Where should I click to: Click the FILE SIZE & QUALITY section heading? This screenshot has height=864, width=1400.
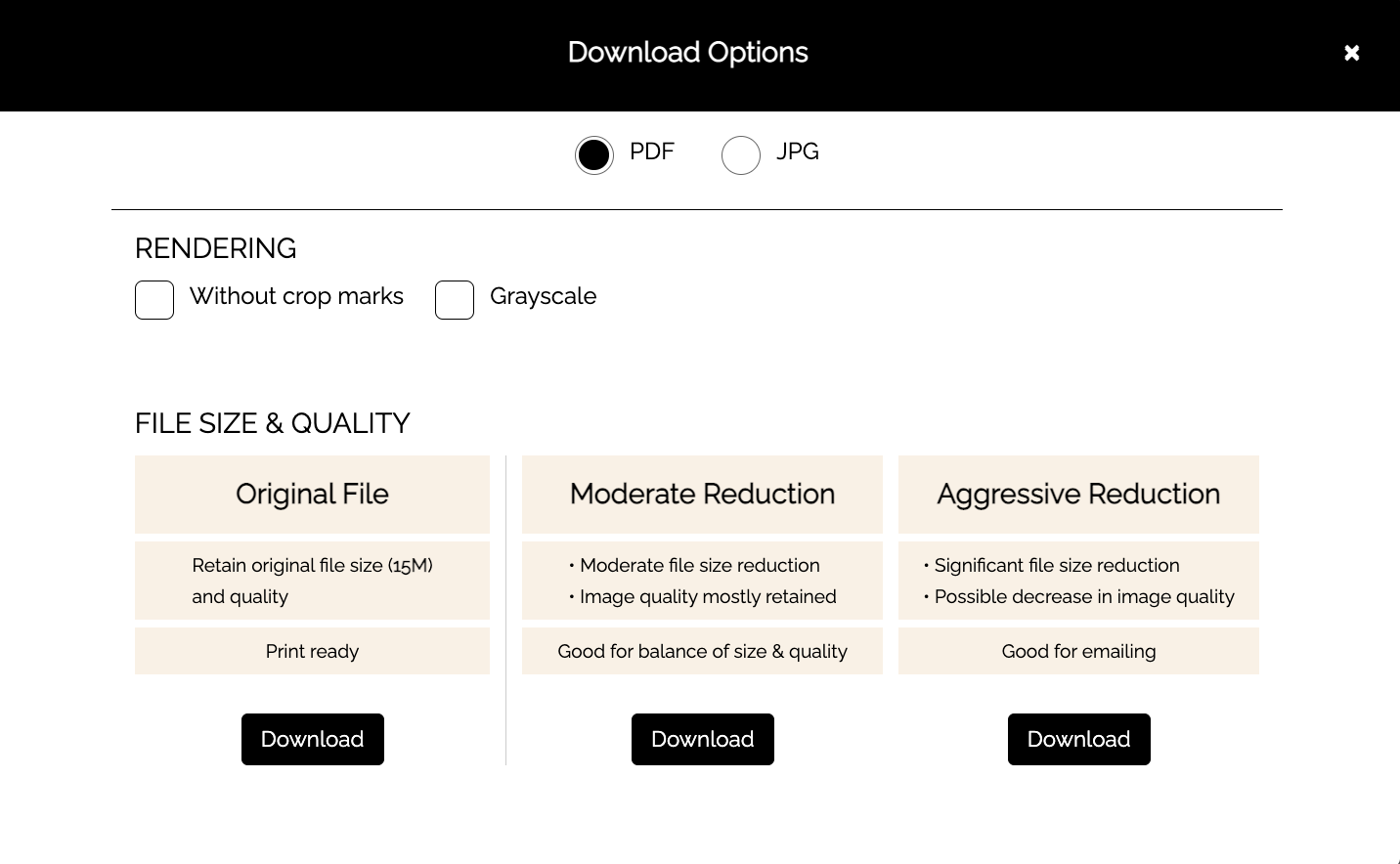(272, 423)
